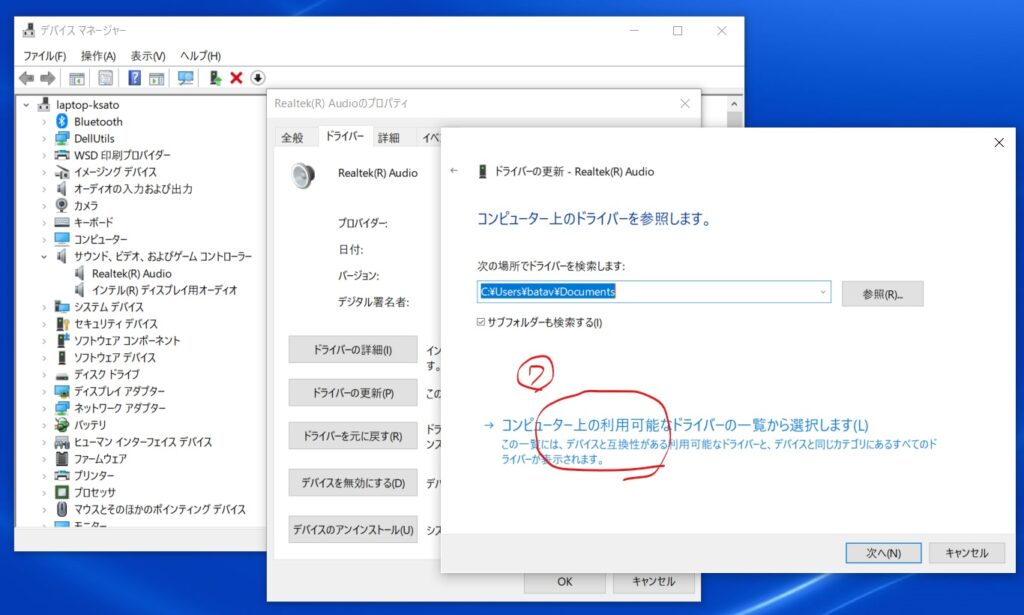Choose コンピューター上の利用可能なドライバーの一覧から選択します link

point(684,425)
